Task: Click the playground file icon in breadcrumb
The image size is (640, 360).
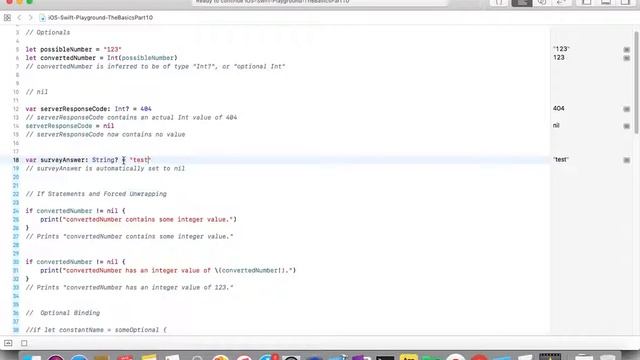Action: 42,18
